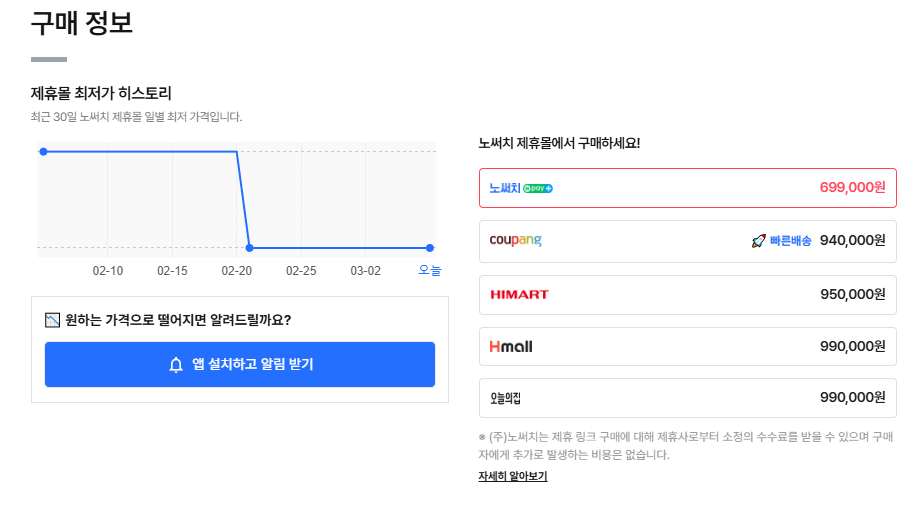
Task: Click the rocket fast-delivery icon
Action: coord(759,241)
